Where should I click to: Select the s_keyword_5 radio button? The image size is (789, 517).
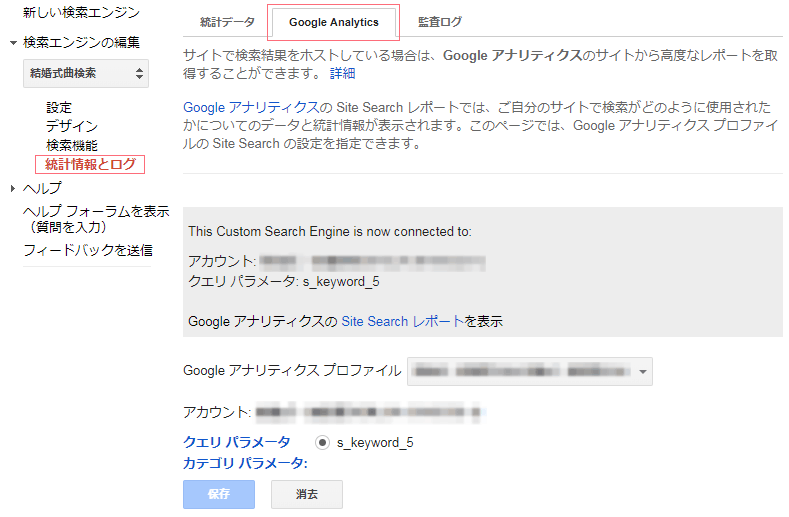(322, 442)
